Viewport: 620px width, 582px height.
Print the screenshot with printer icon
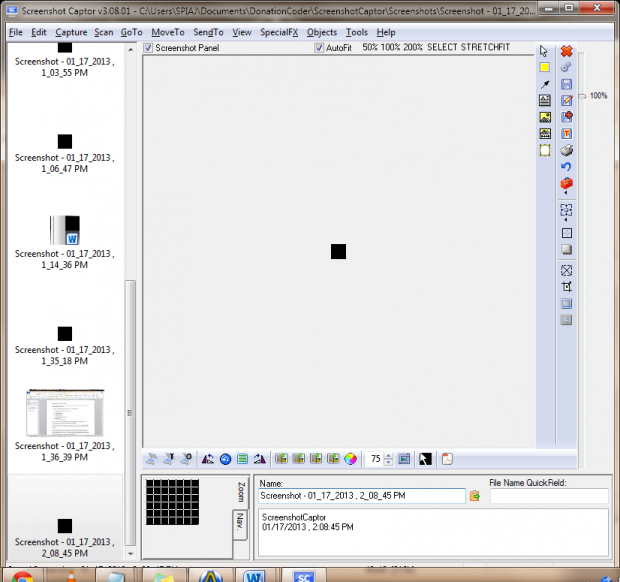click(567, 151)
